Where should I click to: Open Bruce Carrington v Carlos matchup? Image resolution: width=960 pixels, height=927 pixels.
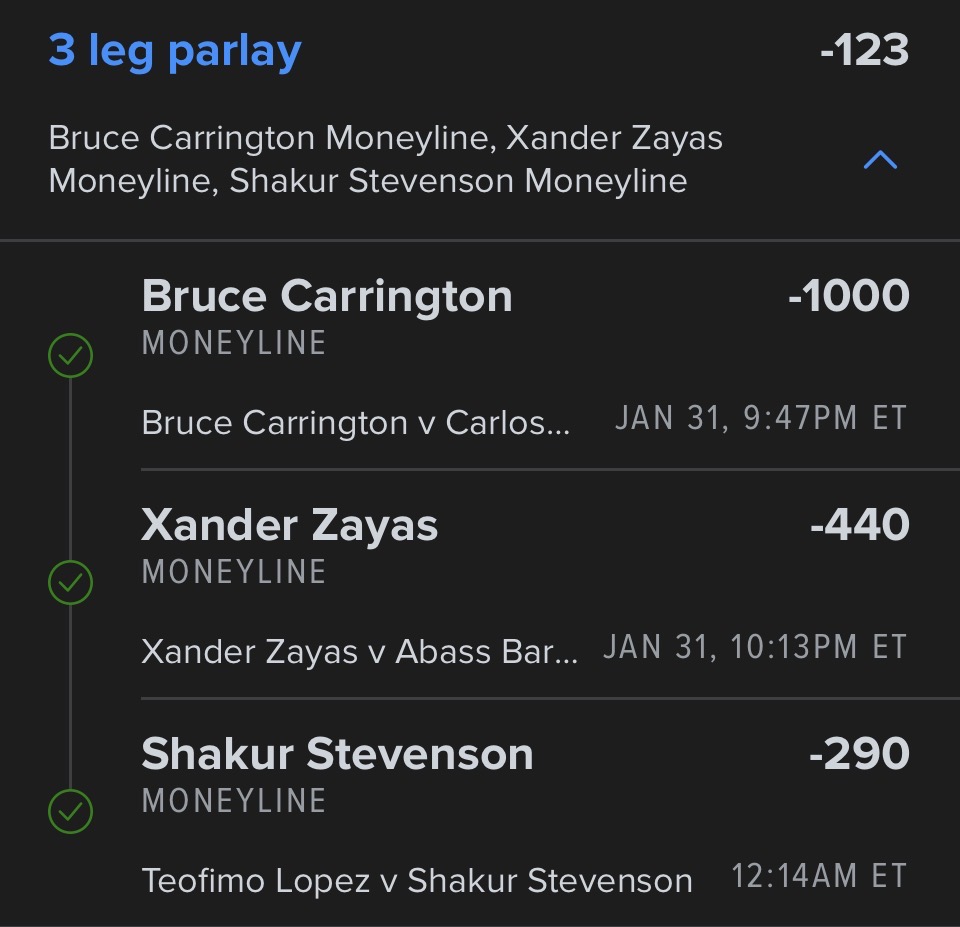click(356, 423)
